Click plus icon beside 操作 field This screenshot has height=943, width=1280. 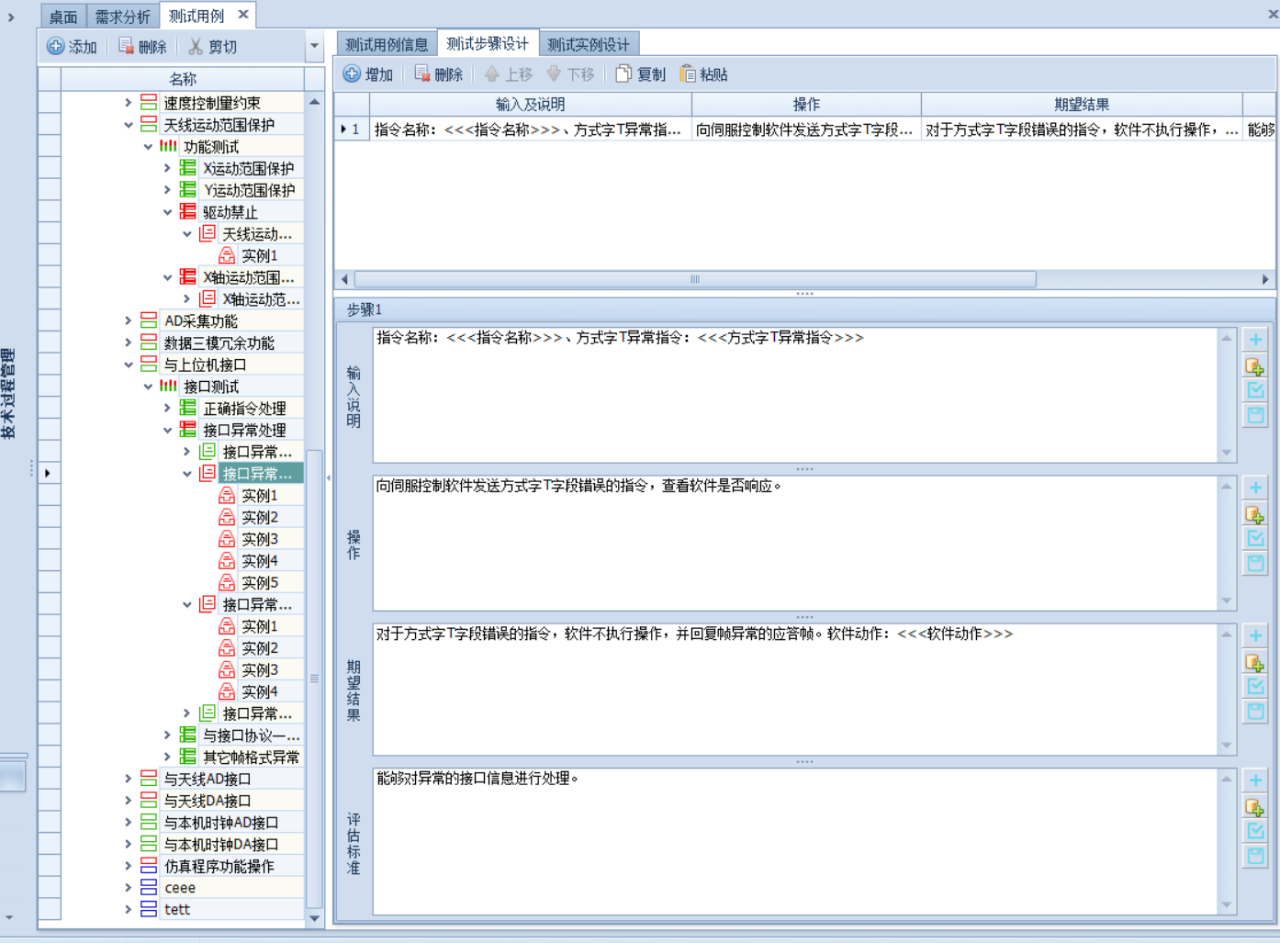click(x=1256, y=488)
